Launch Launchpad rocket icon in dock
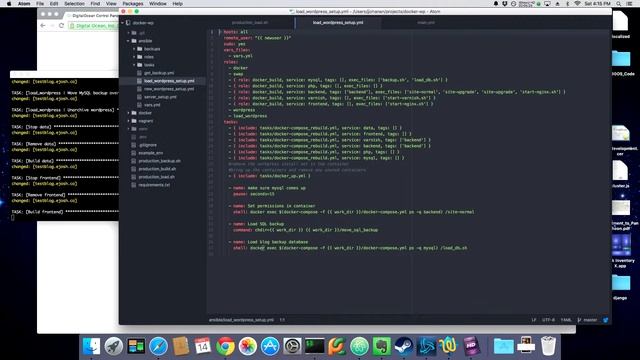The width and height of the screenshot is (640, 360). pos(113,346)
